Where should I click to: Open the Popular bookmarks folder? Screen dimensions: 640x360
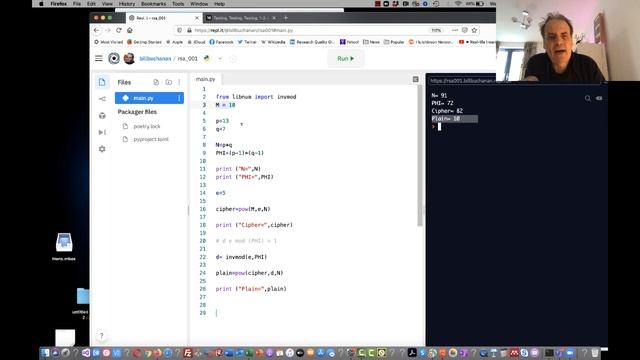[394, 42]
